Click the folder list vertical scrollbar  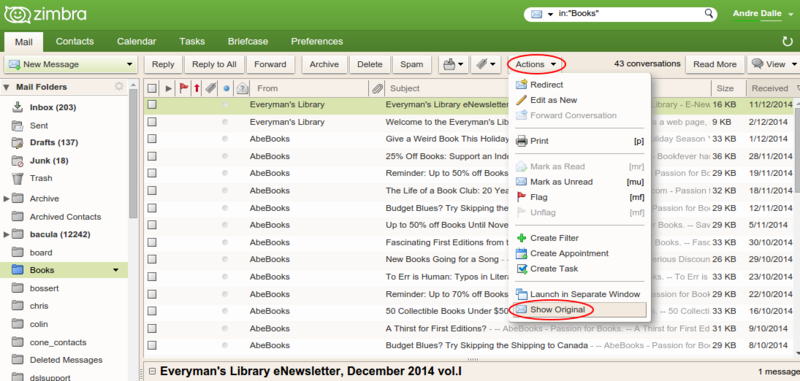[x=133, y=153]
